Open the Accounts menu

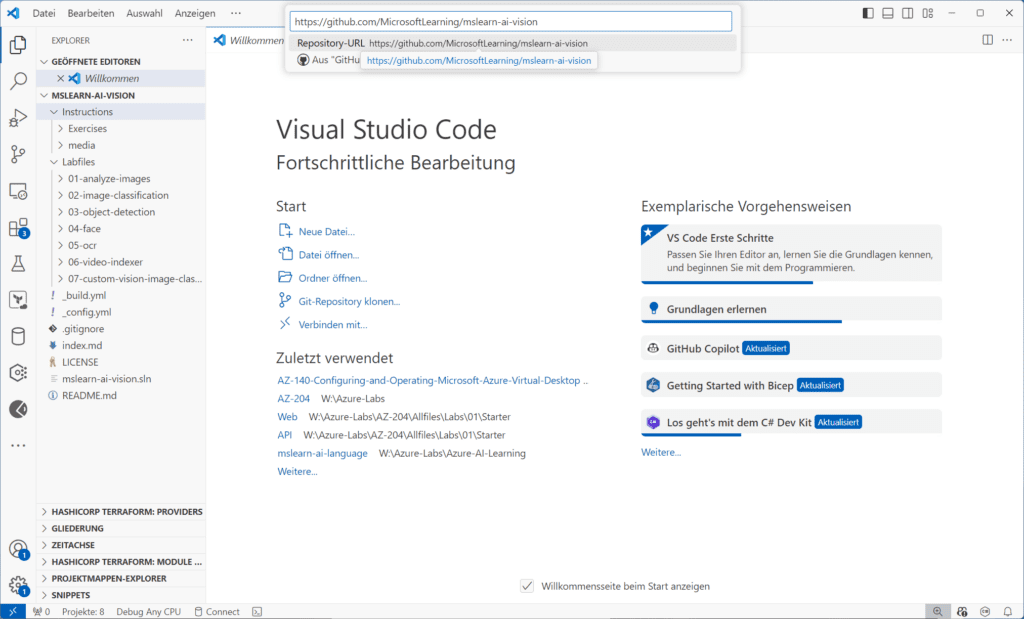coord(18,549)
